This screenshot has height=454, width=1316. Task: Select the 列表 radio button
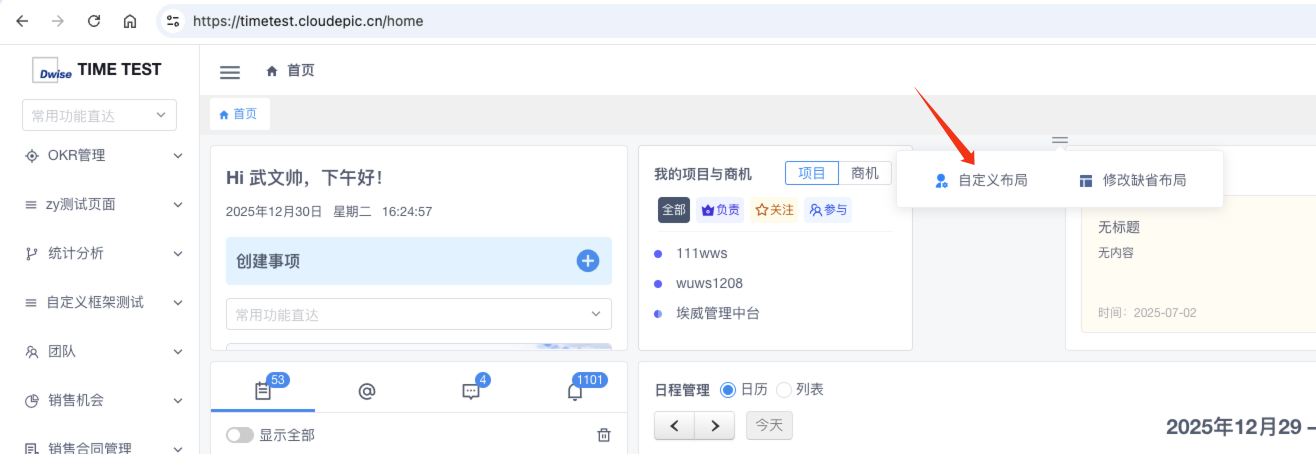click(783, 389)
